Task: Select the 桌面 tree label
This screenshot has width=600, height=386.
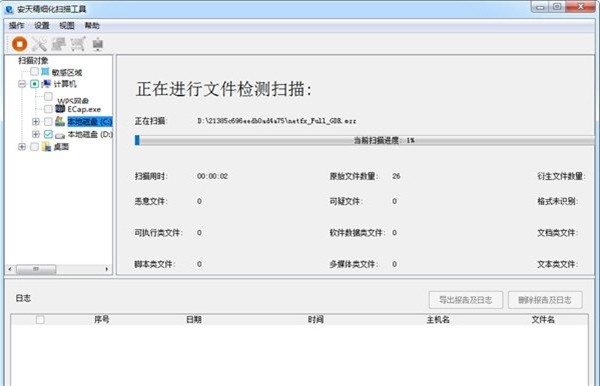Action: point(61,147)
